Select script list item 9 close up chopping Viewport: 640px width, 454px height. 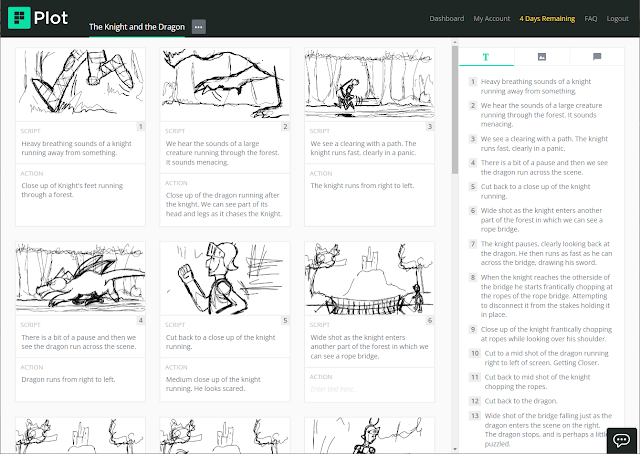tap(541, 334)
